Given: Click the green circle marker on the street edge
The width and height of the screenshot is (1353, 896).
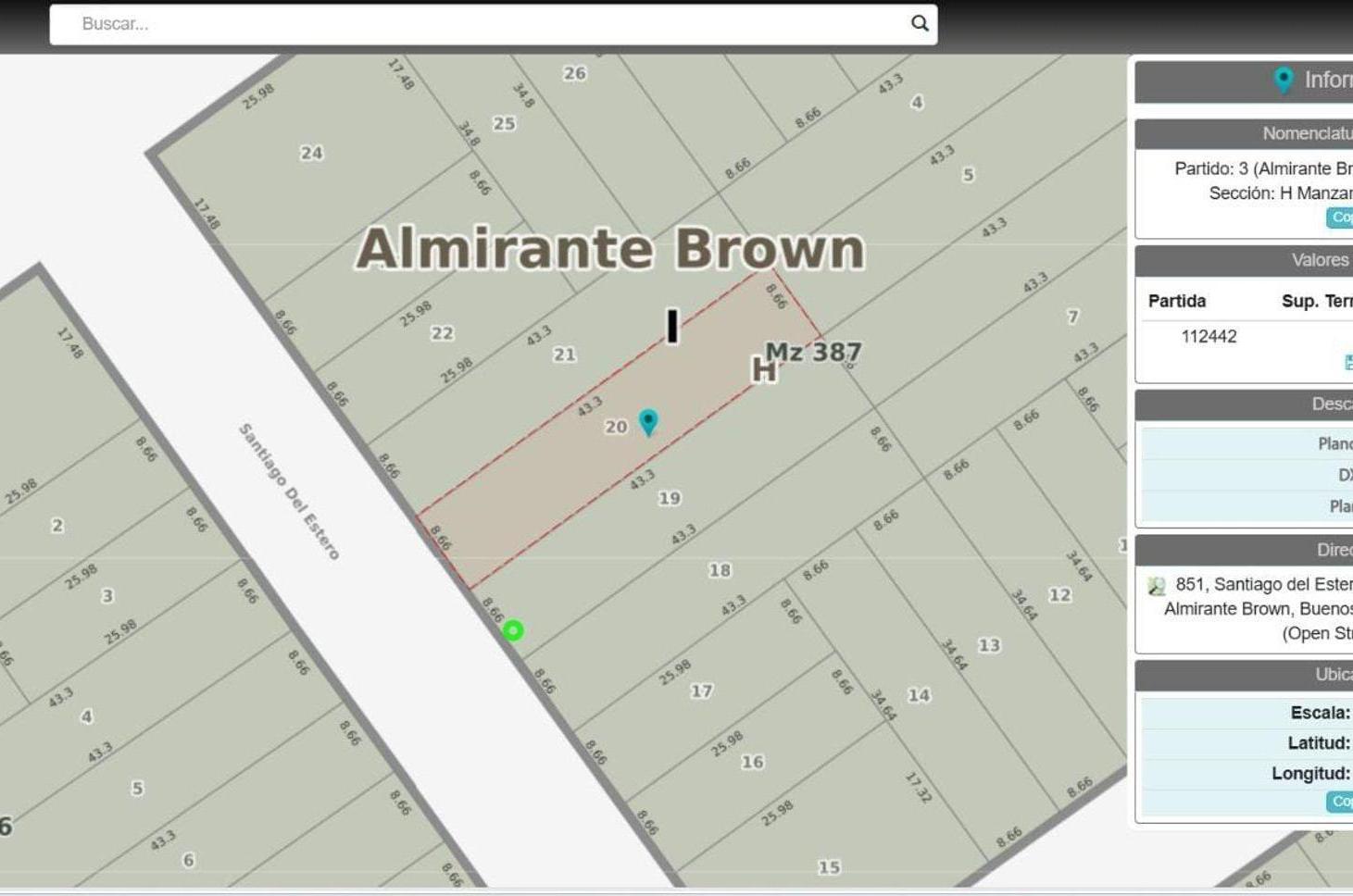Looking at the screenshot, I should click(513, 630).
